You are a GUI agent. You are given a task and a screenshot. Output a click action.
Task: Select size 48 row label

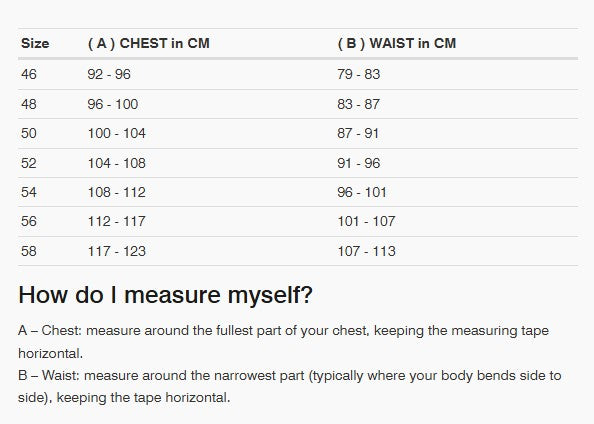click(29, 104)
